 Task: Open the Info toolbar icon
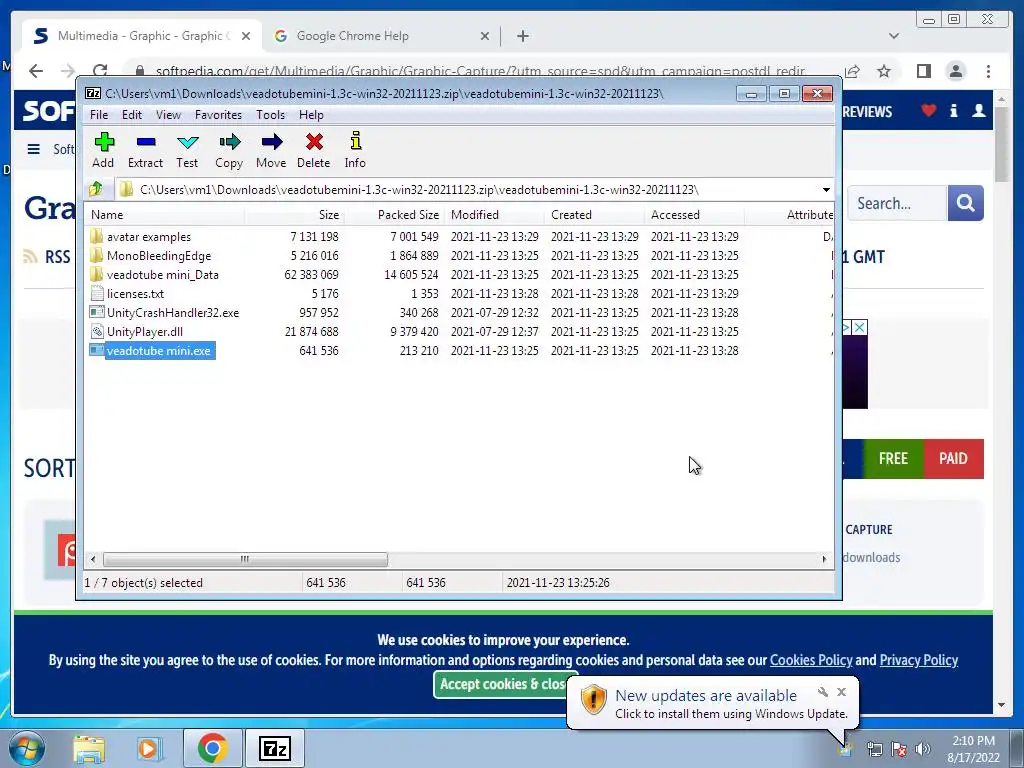[355, 151]
